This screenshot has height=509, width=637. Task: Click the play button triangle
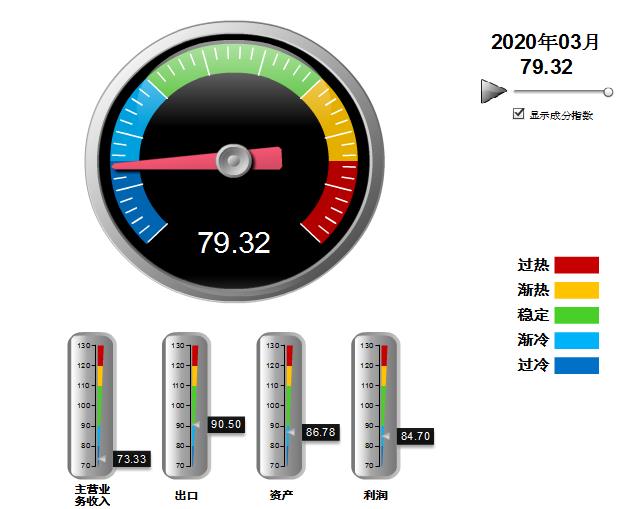pos(493,91)
